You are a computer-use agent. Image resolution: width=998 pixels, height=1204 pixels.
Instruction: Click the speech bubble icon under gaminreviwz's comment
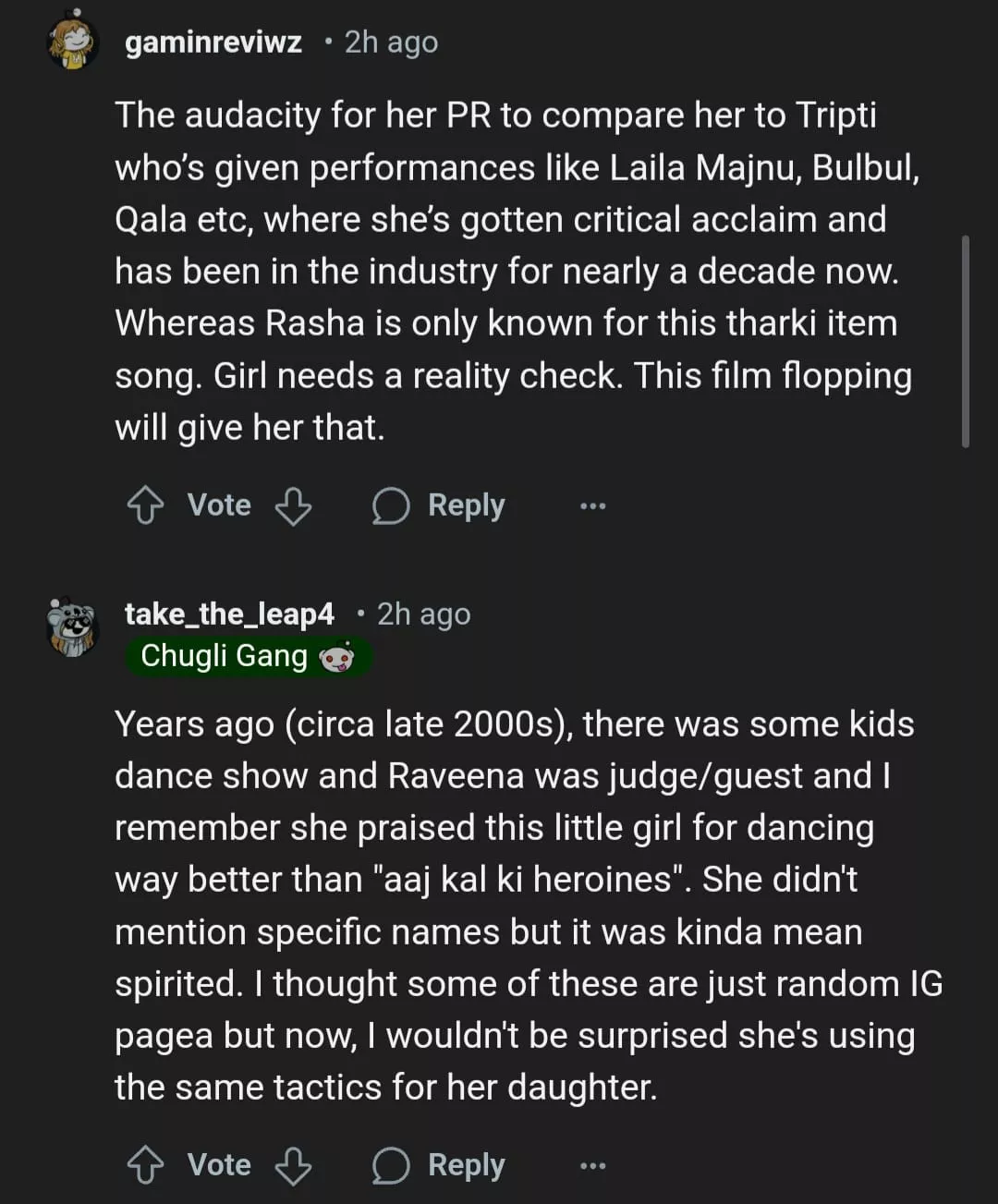click(x=390, y=505)
